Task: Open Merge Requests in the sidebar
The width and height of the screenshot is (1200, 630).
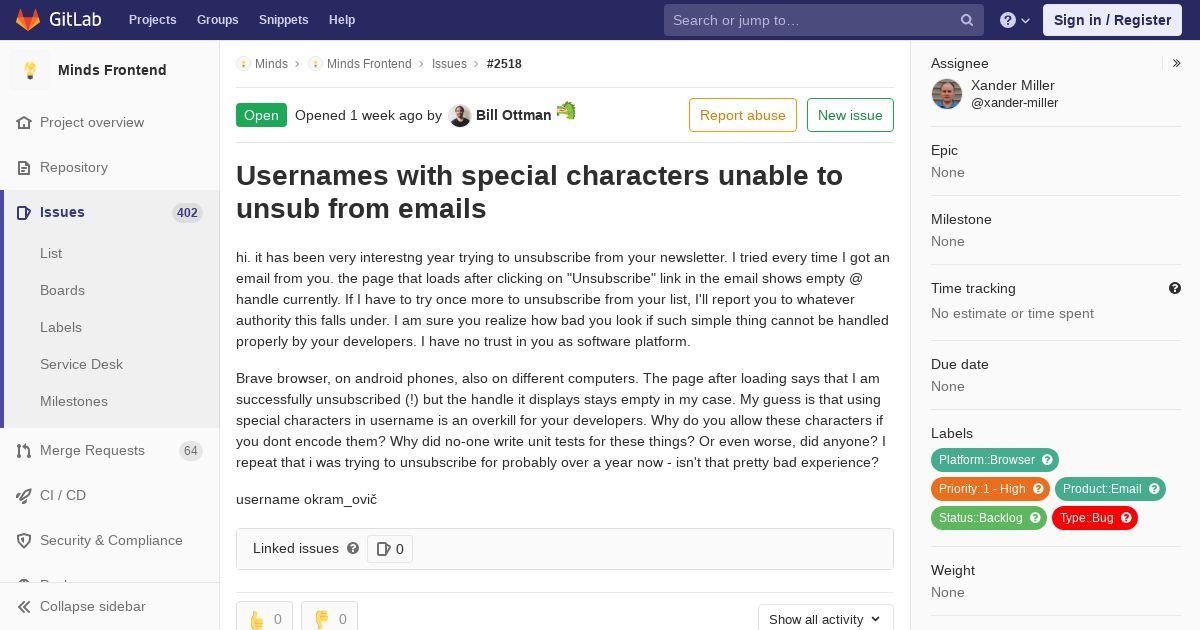Action: coord(92,450)
